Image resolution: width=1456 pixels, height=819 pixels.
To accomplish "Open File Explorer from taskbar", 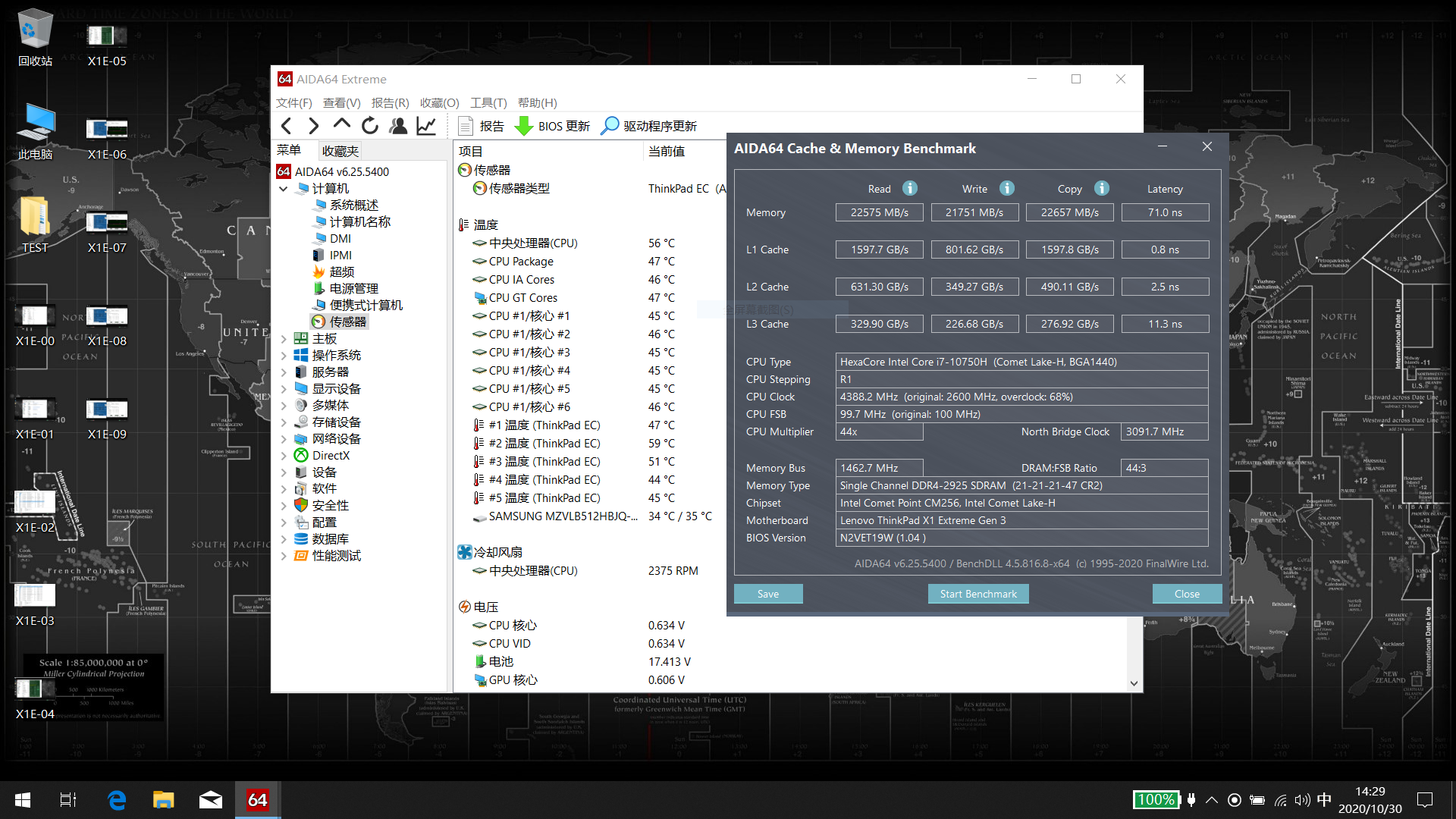I will (163, 800).
